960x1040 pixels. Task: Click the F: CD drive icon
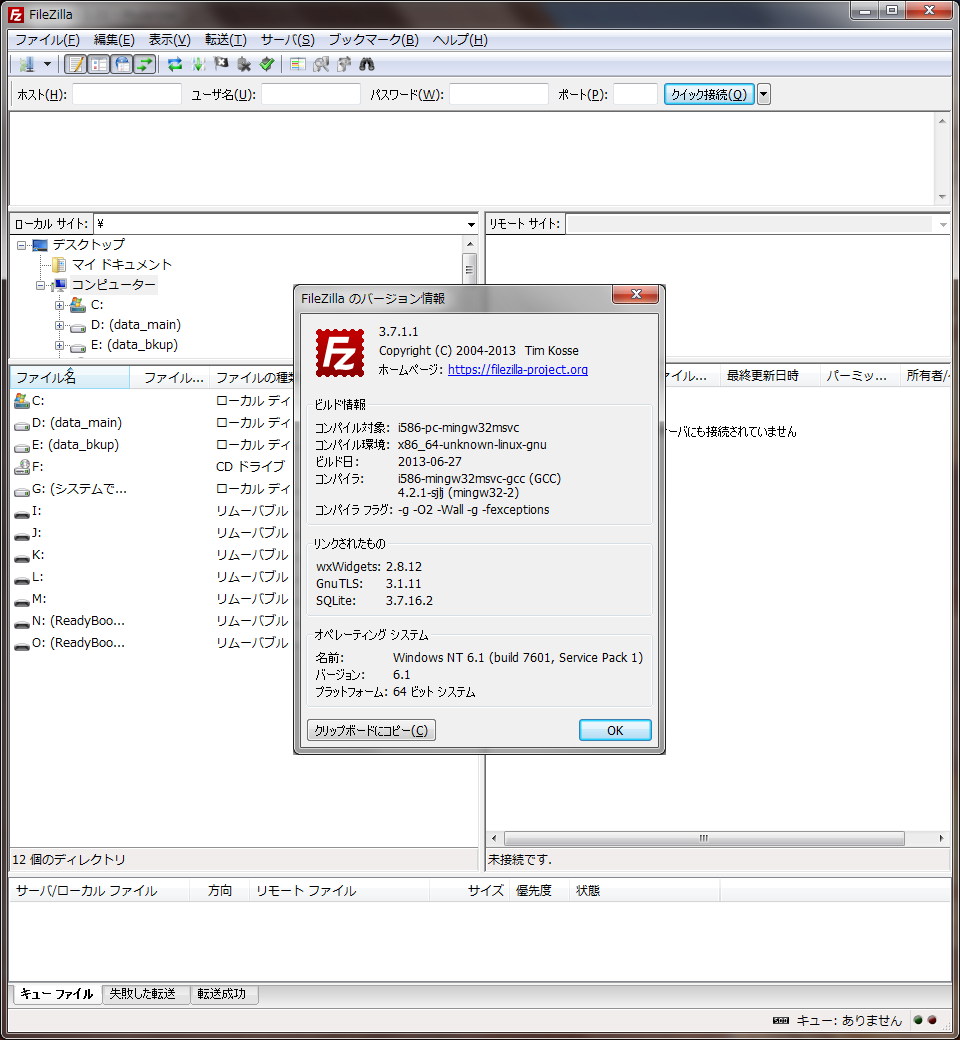point(21,467)
